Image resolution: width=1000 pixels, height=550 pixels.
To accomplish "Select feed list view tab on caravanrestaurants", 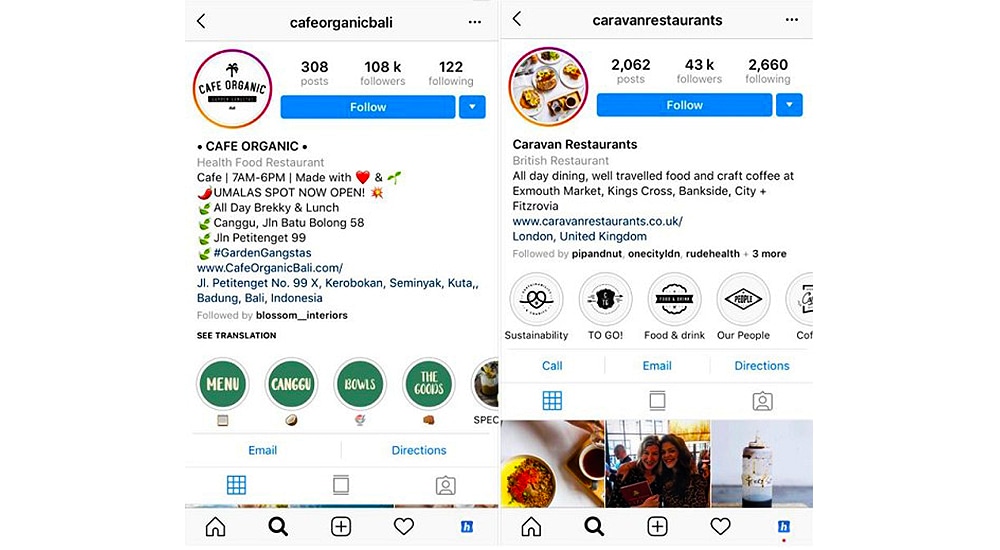I will point(657,401).
